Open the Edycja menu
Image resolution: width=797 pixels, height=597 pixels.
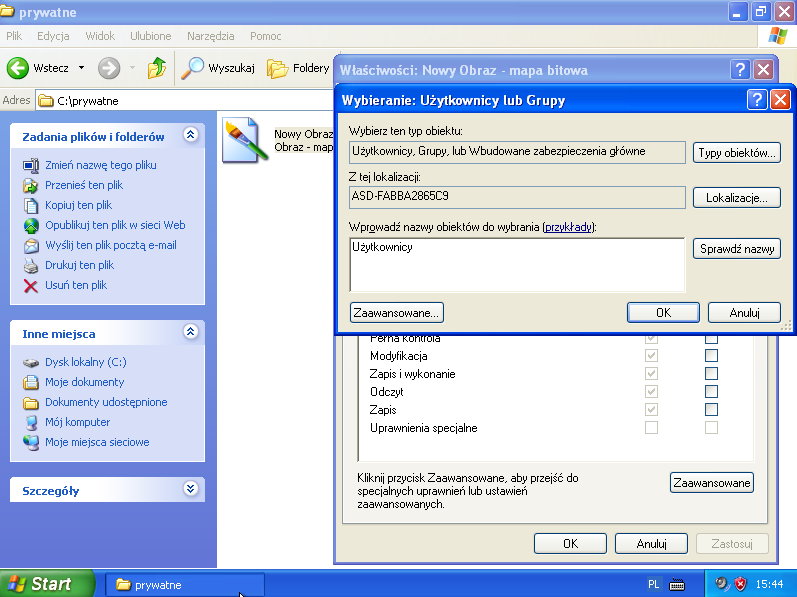click(x=53, y=36)
